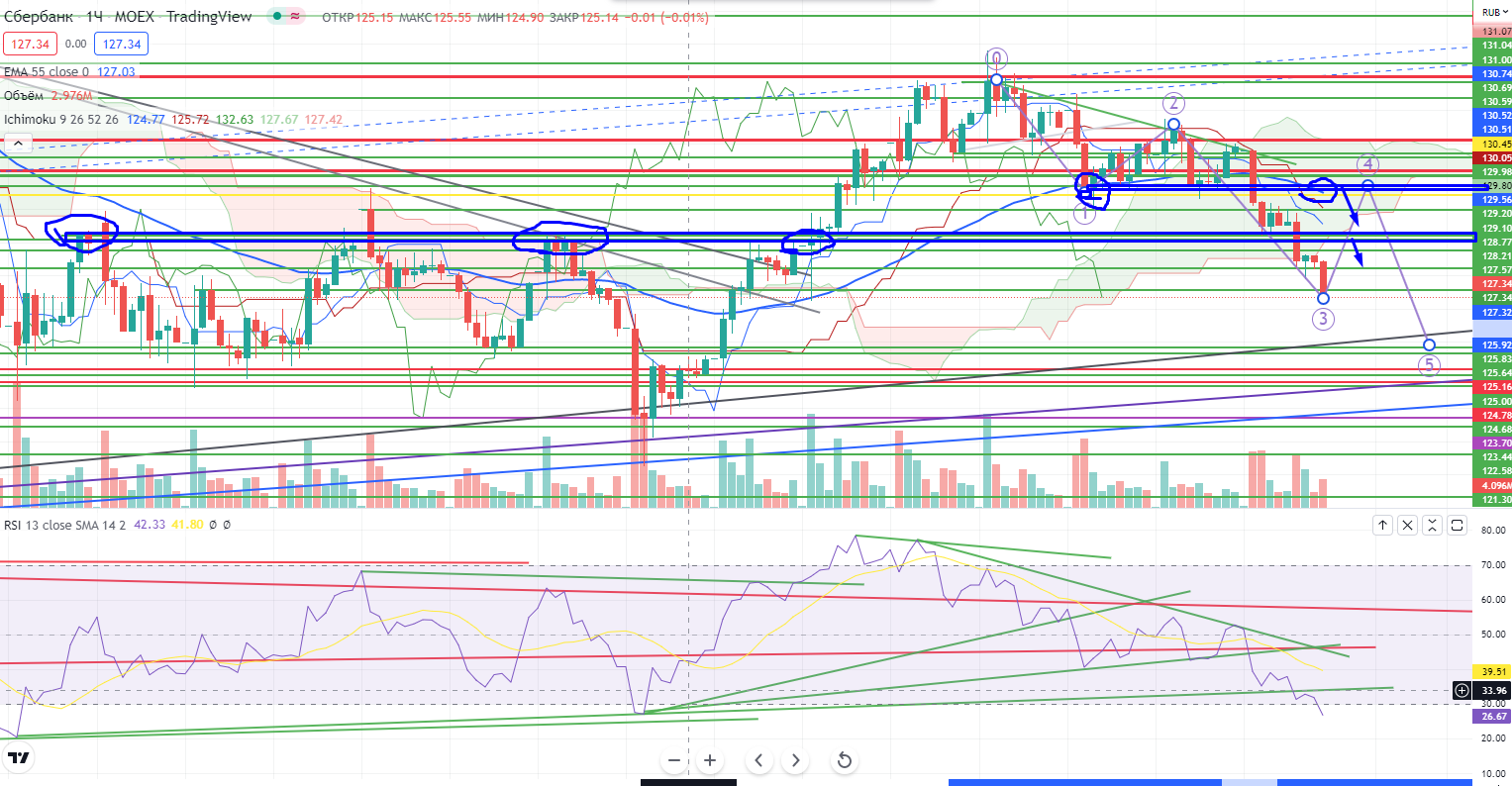Delete the RSI pane
Screen dimensions: 1512x786
[x=1407, y=526]
